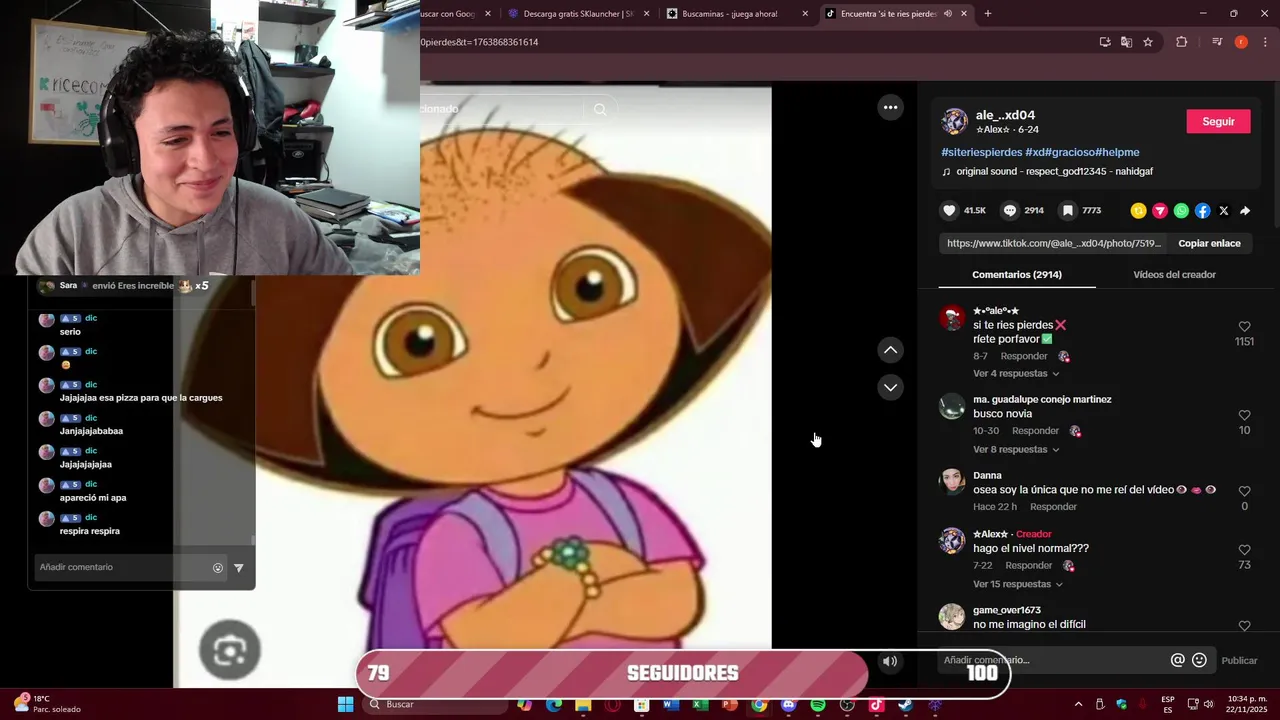Reply to Danna's comment with Responder

1053,507
